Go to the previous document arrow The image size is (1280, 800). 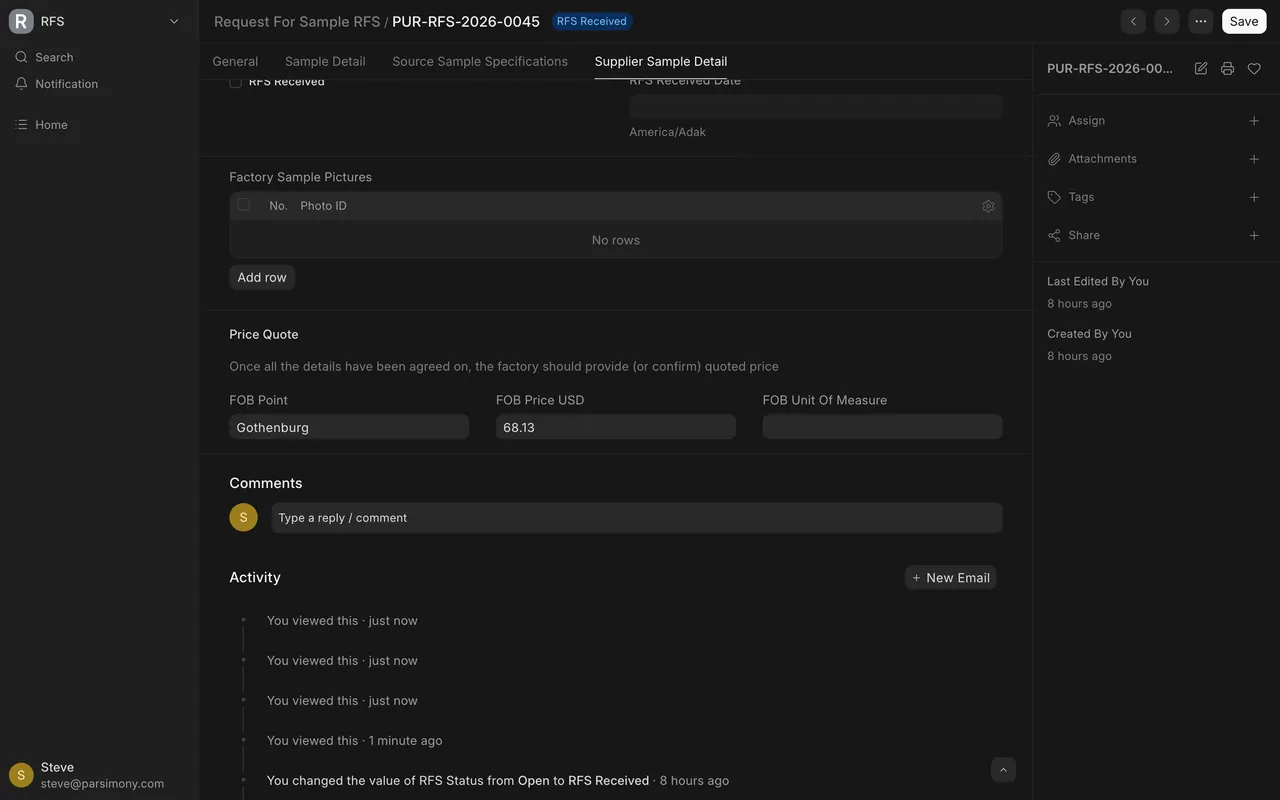(x=1133, y=21)
